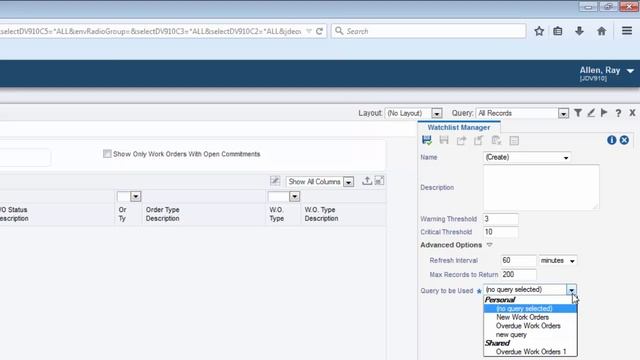Select Overdue Work Orders personal query
Screen dimensions: 640x360
[x=530, y=326]
